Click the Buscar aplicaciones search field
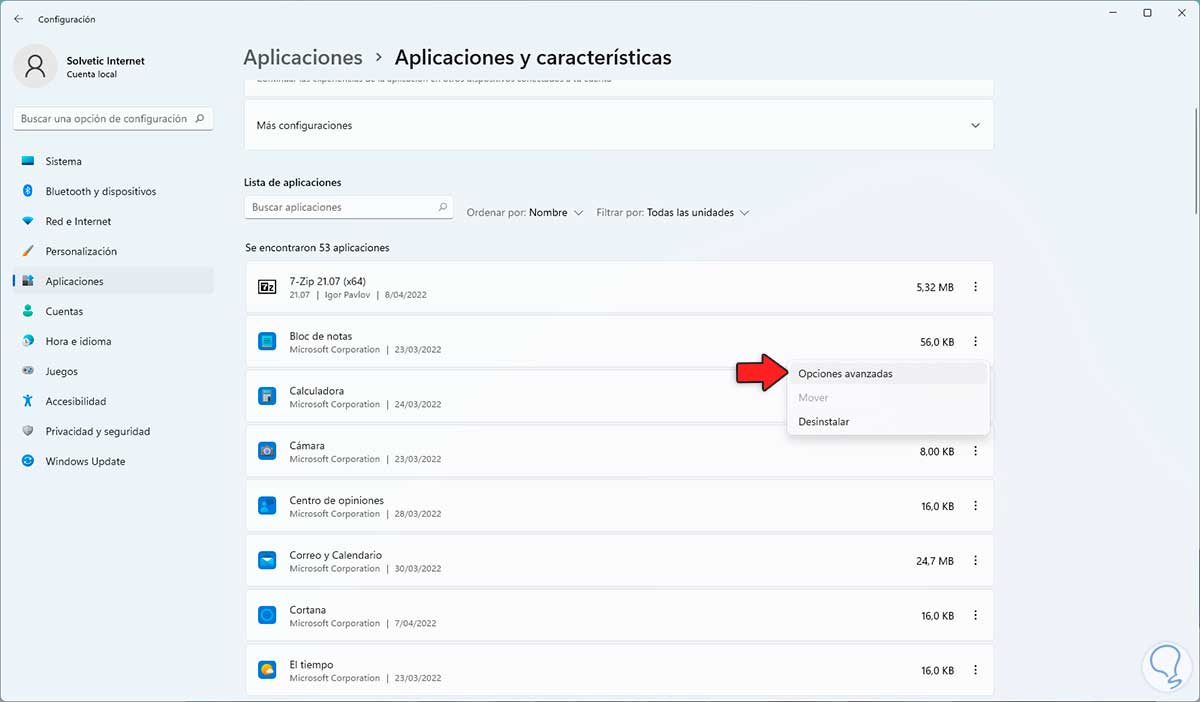 (349, 207)
